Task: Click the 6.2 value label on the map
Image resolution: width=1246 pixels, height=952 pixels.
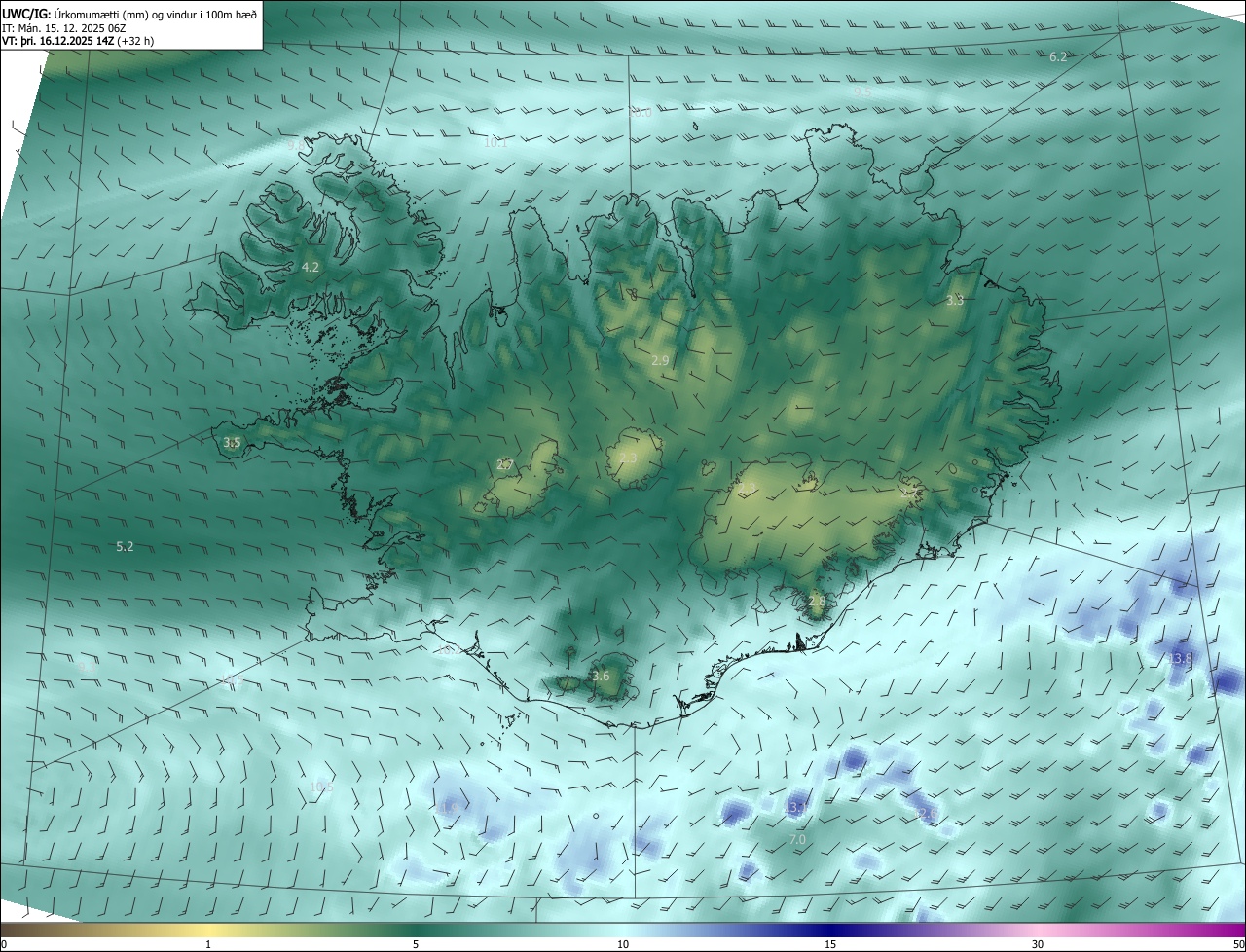Action: click(x=1058, y=57)
